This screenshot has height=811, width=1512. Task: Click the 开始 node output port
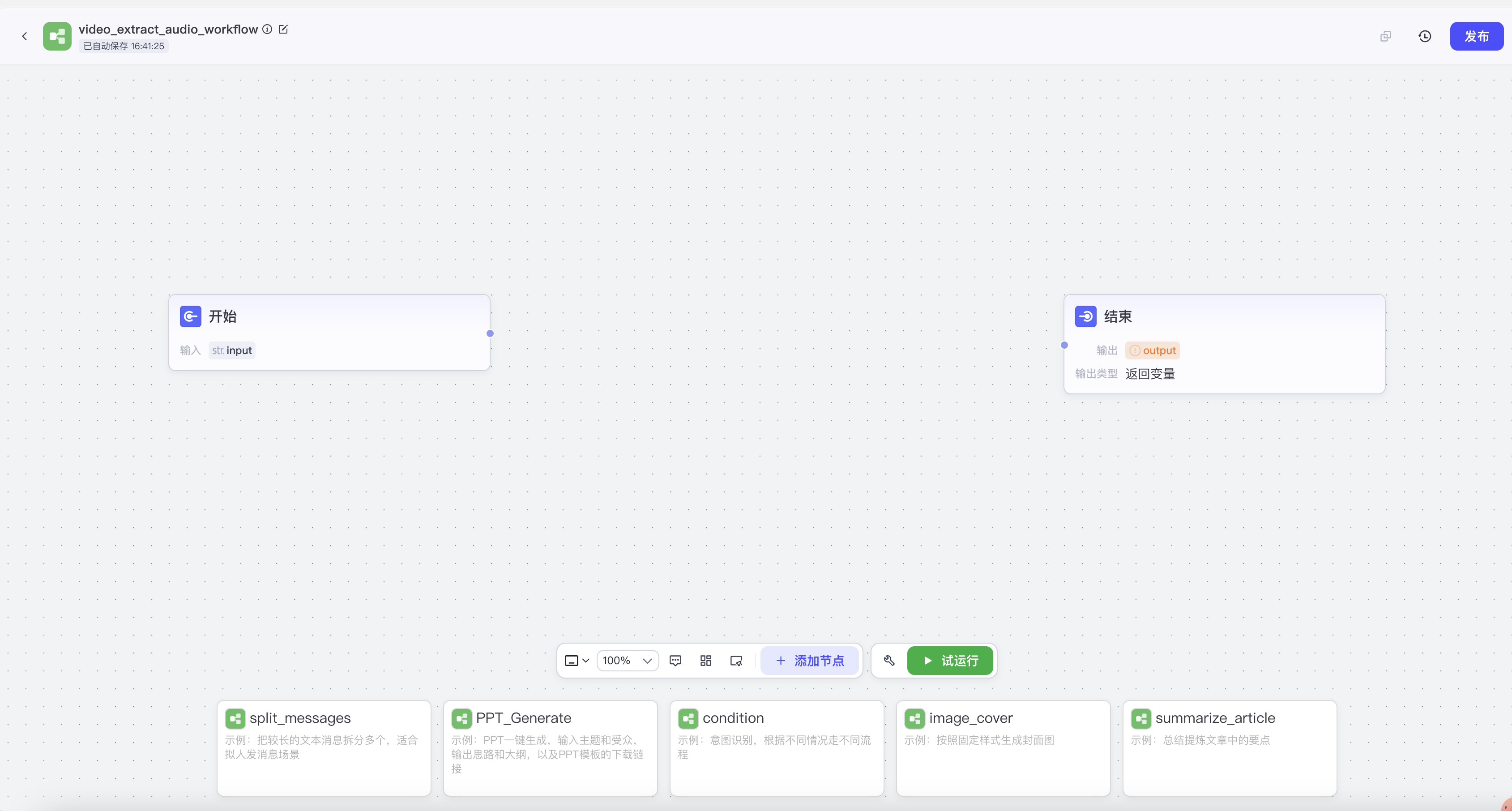pyautogui.click(x=490, y=333)
